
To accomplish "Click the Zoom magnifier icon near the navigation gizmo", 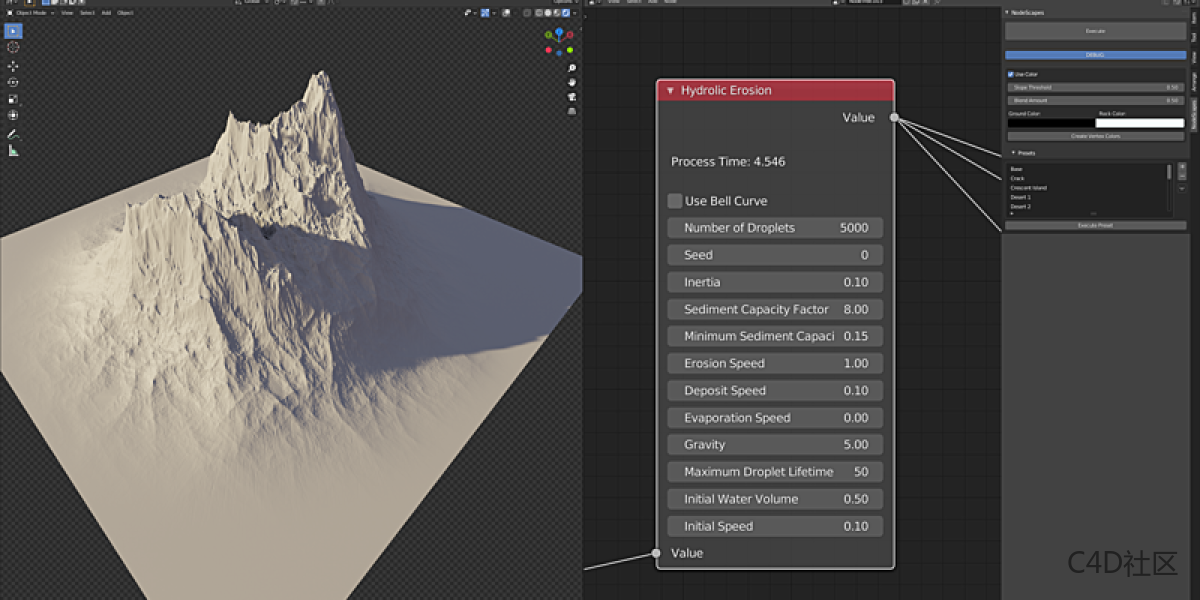I will pyautogui.click(x=572, y=68).
